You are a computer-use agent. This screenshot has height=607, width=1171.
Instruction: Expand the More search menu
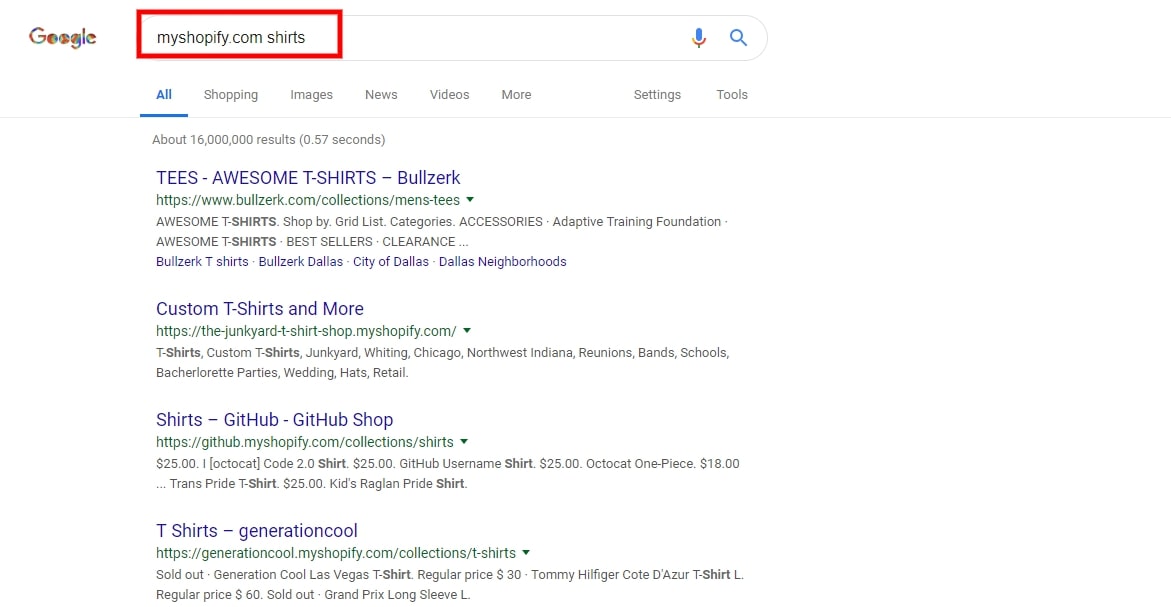[516, 95]
